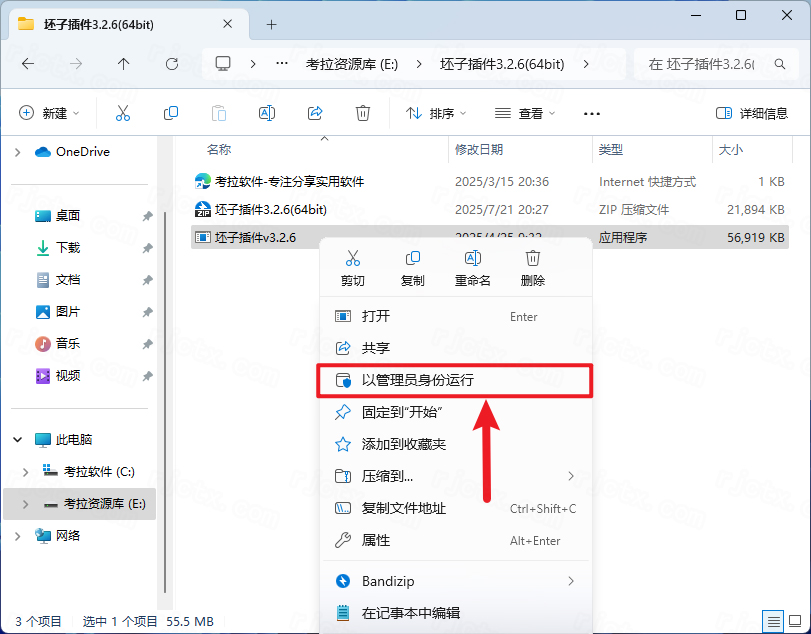Click the Delete trash icon in toolbar
This screenshot has width=811, height=634.
pos(363,113)
